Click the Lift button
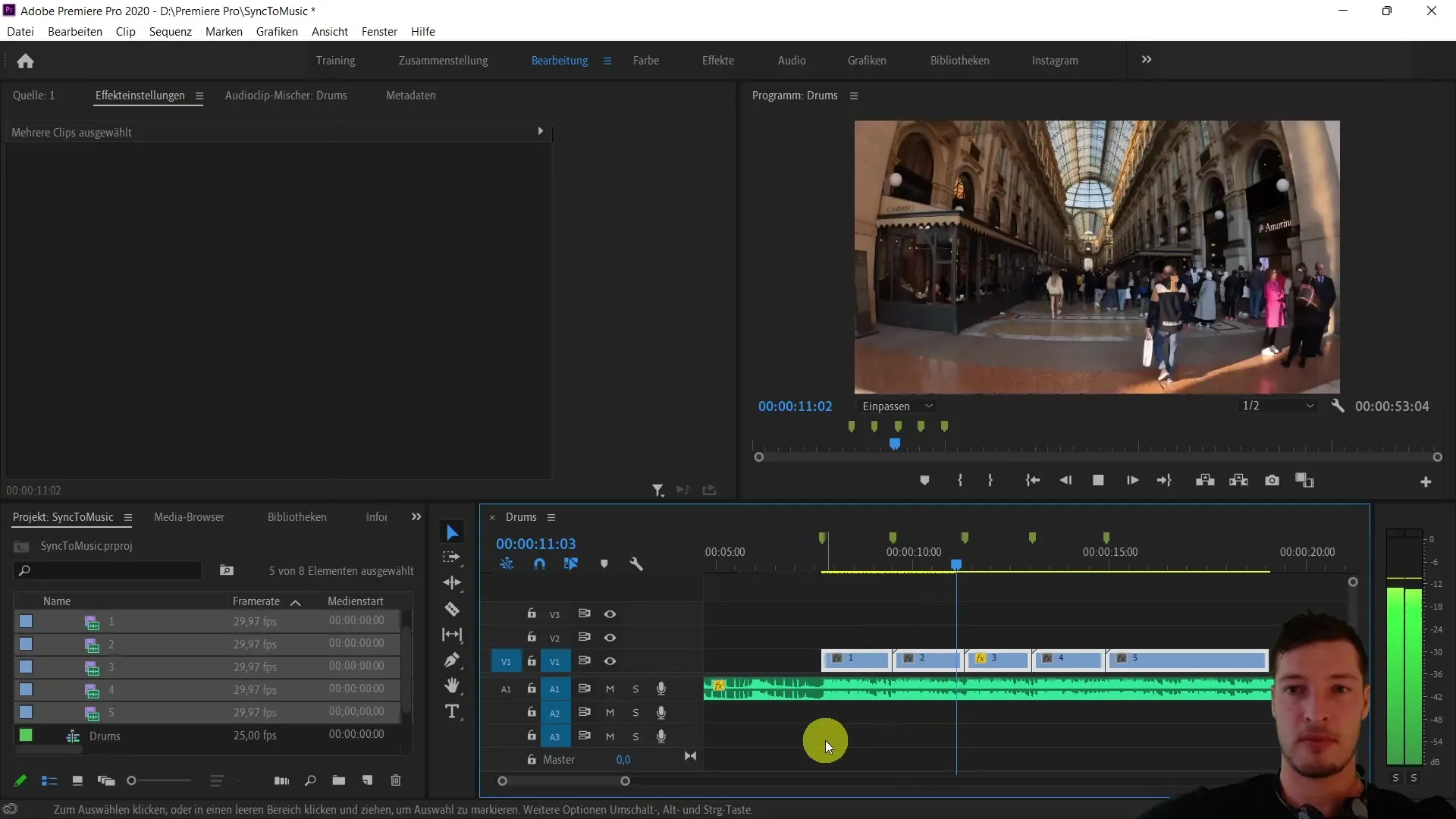This screenshot has width=1456, height=819. click(x=1205, y=481)
